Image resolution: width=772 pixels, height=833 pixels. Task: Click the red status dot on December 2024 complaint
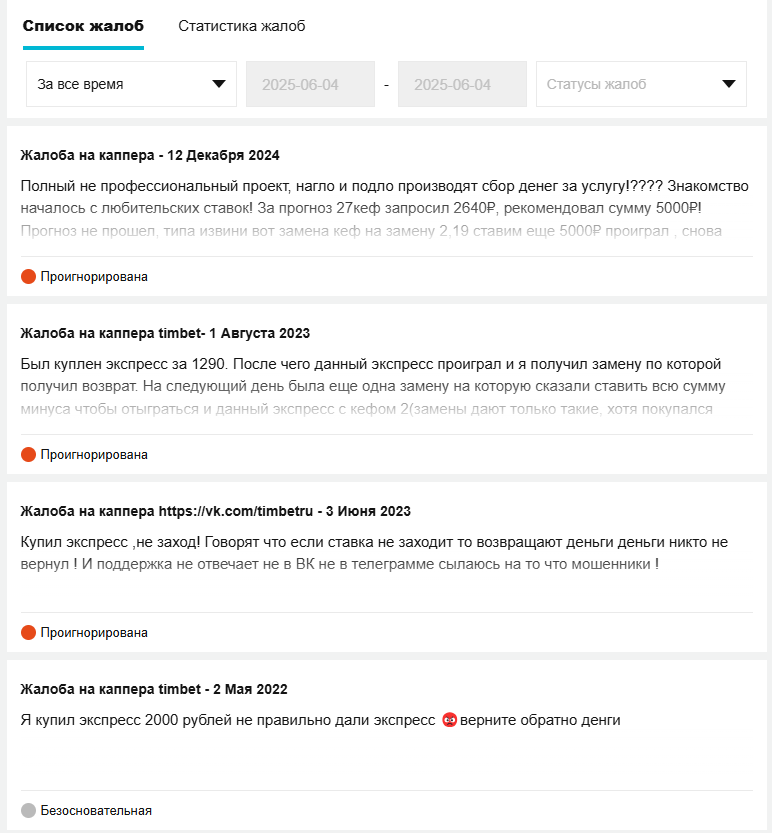tap(28, 276)
